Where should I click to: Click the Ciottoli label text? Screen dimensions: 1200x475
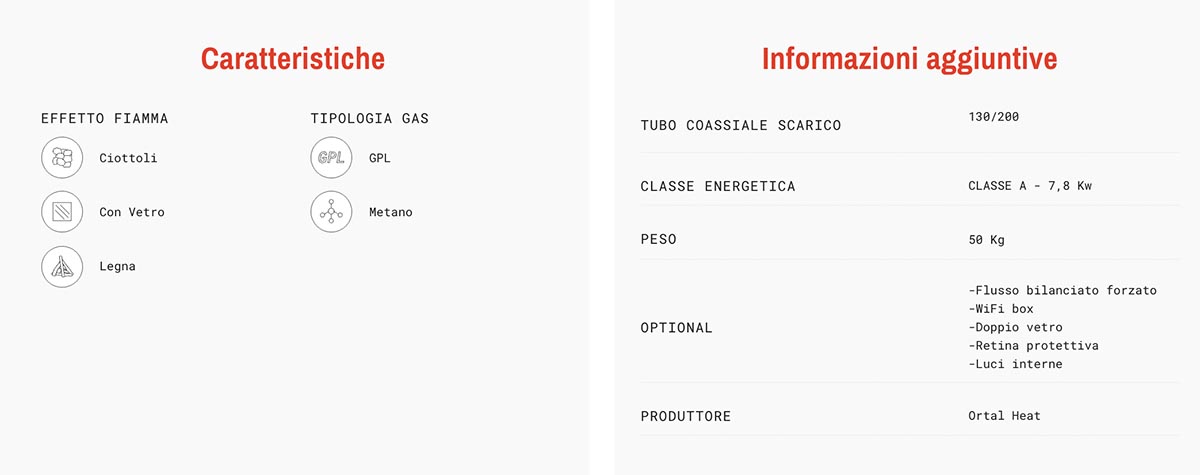click(128, 158)
